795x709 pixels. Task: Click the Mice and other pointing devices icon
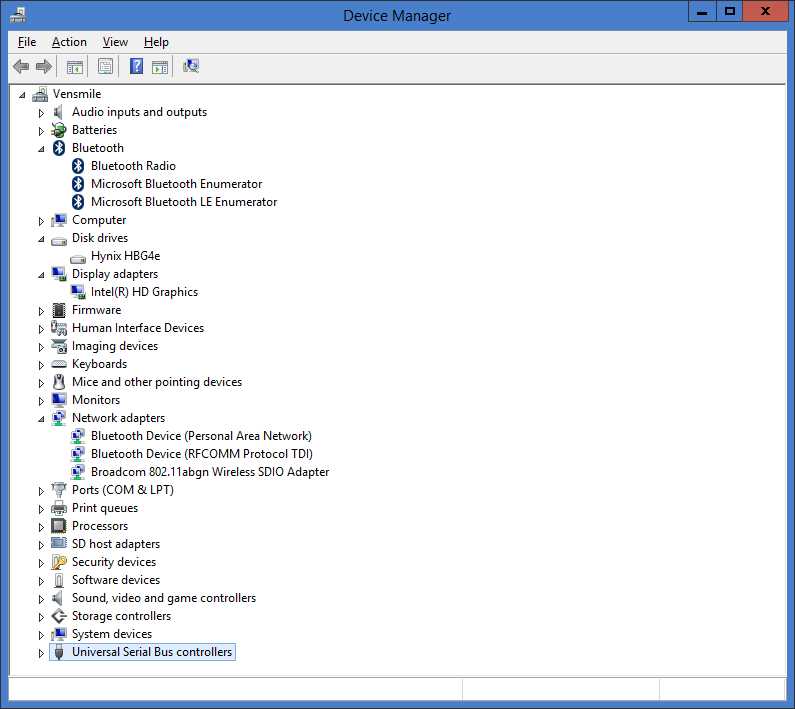click(x=59, y=382)
